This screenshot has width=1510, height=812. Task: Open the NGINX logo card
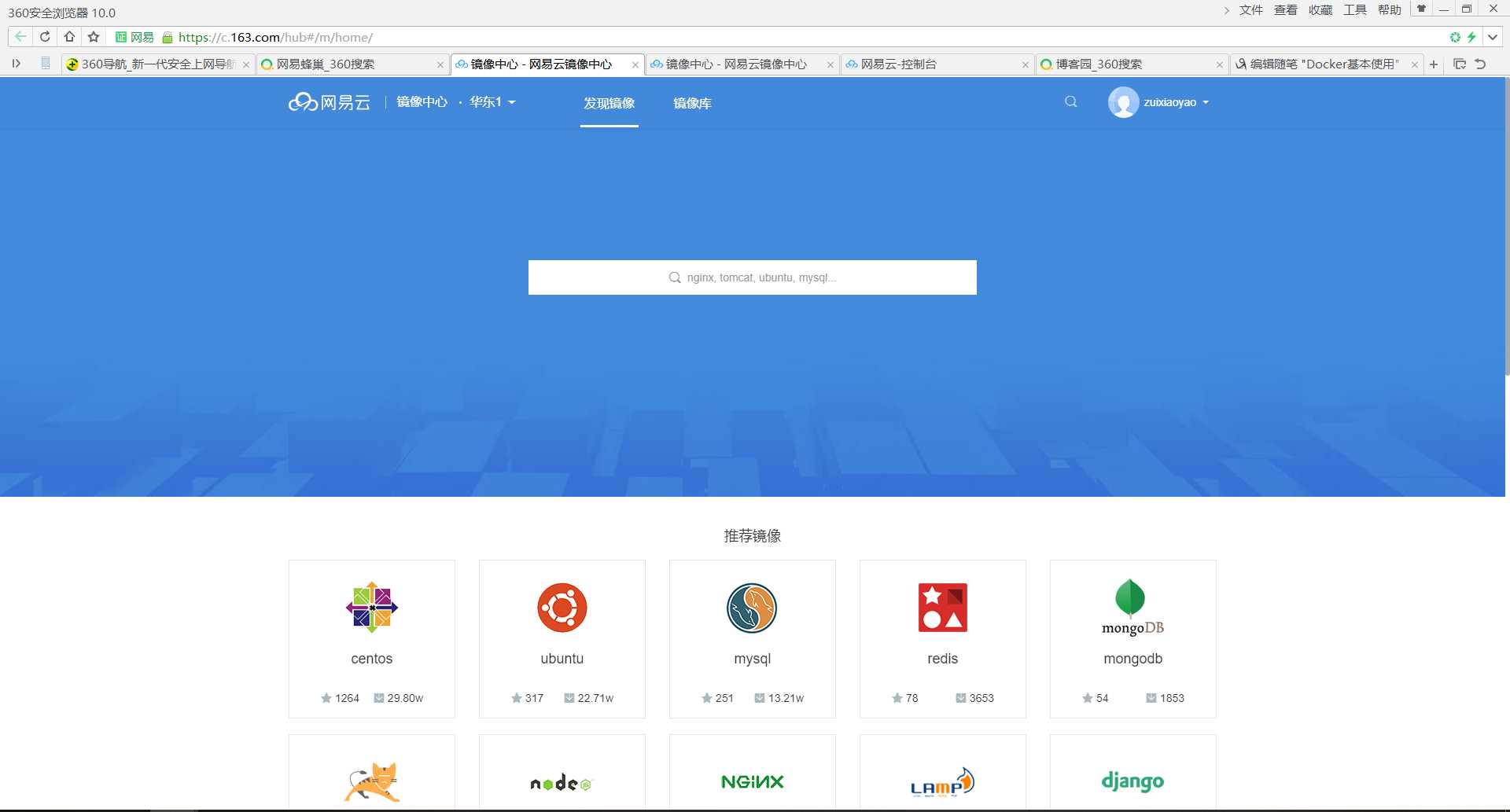pos(752,781)
